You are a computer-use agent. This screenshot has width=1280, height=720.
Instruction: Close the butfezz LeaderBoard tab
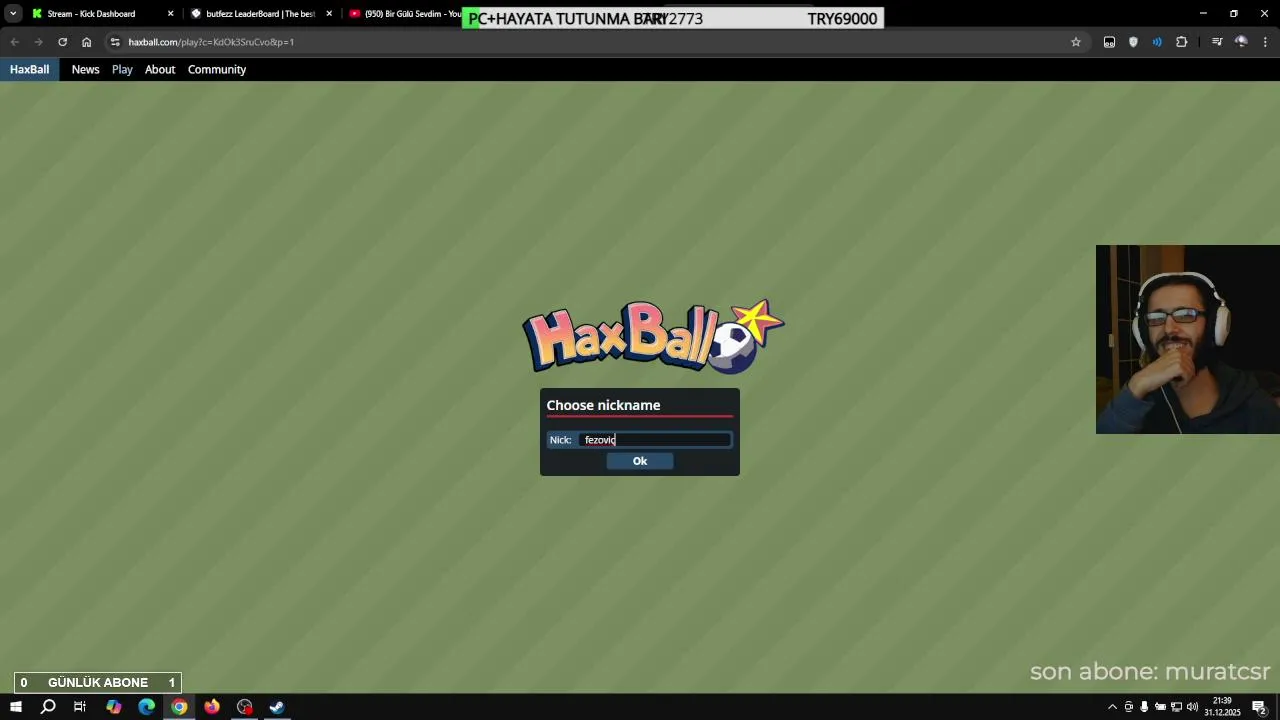[329, 14]
